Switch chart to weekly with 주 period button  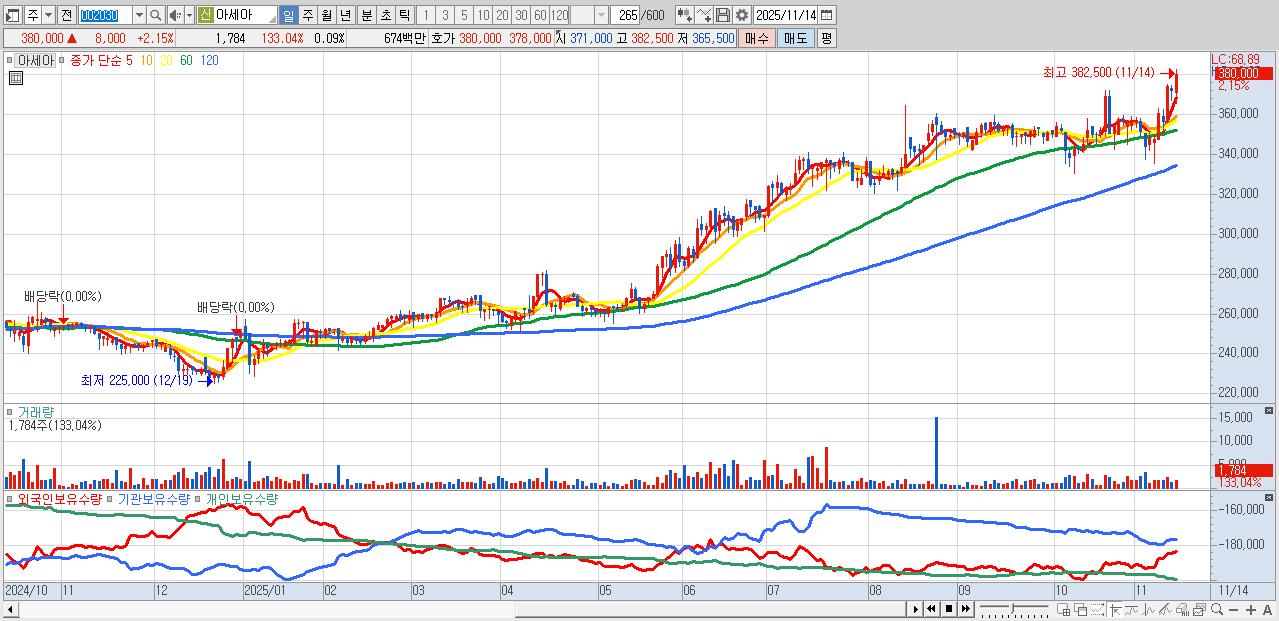[307, 15]
